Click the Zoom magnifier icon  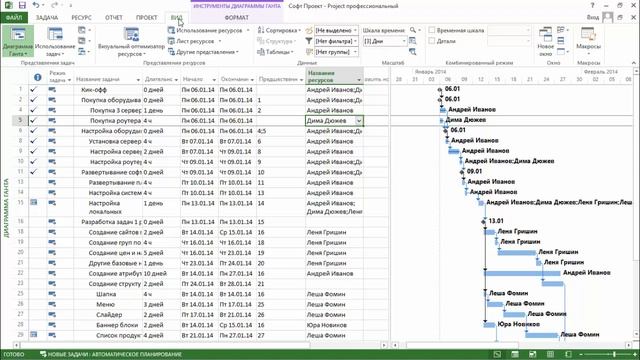point(413,30)
